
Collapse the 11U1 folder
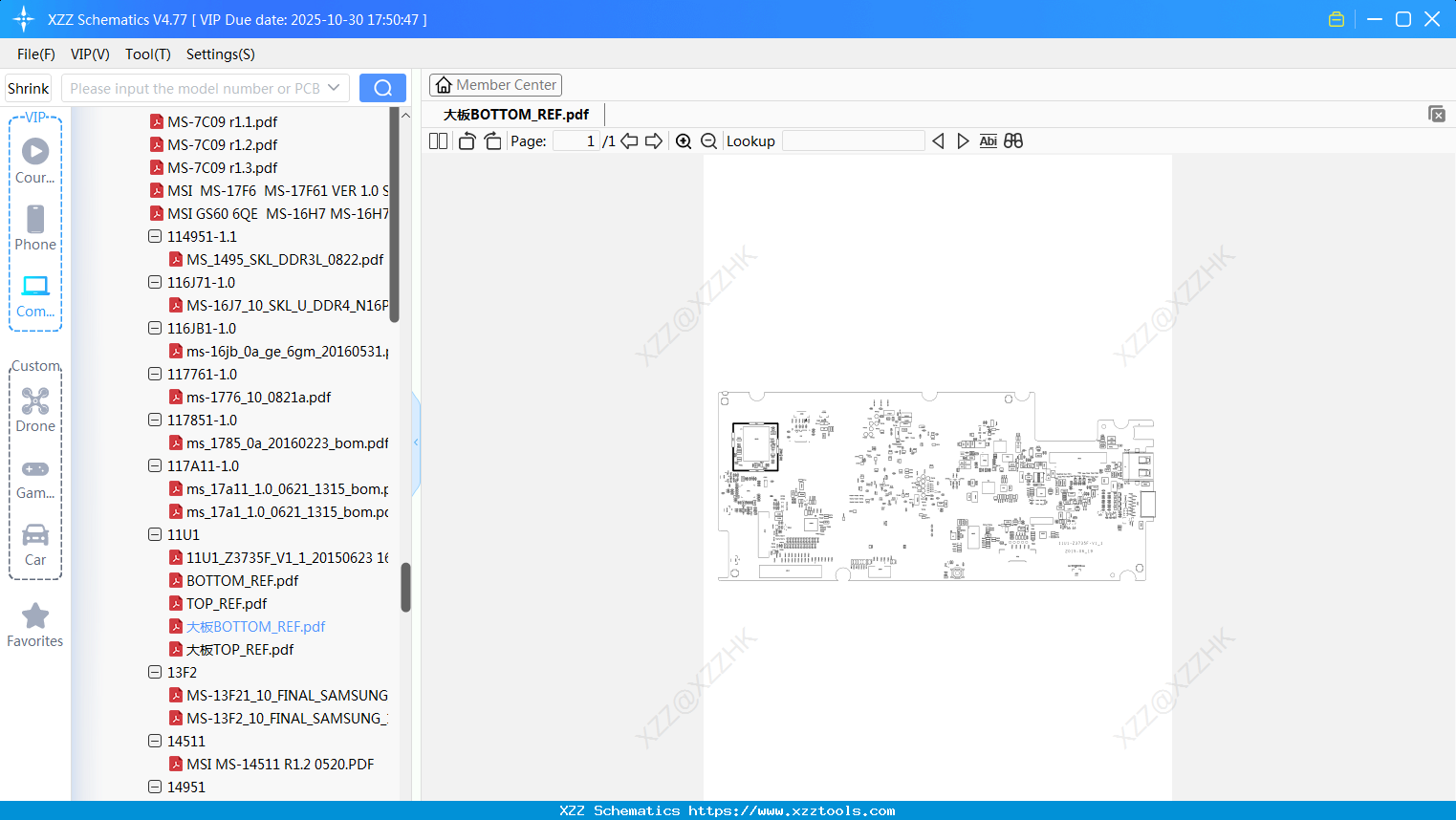point(155,534)
